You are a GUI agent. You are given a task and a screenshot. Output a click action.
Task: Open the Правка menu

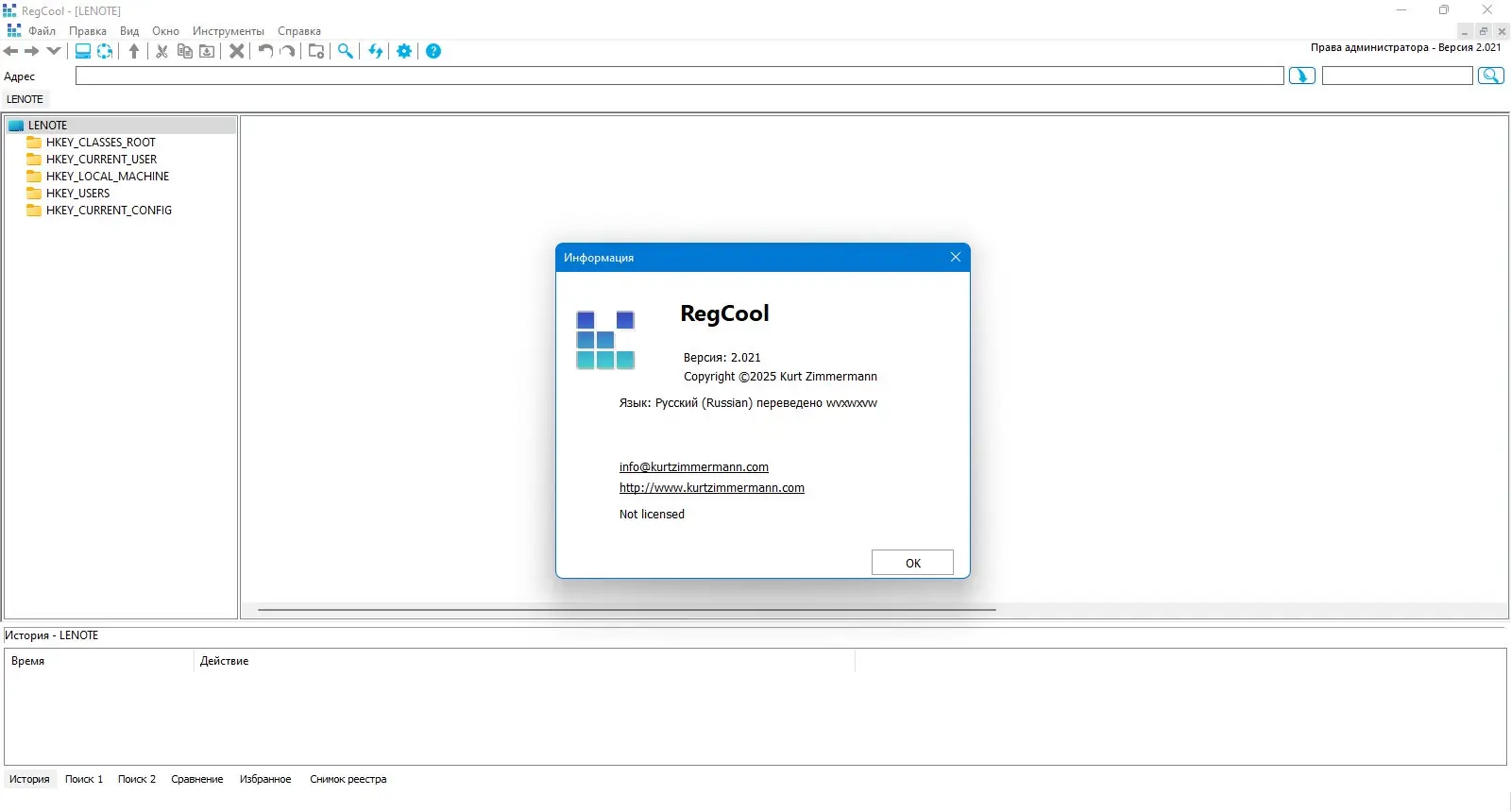88,31
